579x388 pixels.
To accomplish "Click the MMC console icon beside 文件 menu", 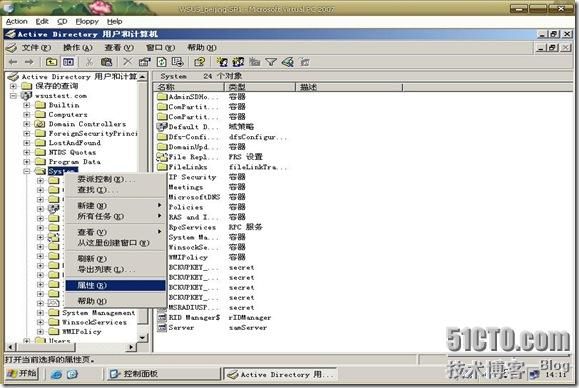I will tap(11, 48).
